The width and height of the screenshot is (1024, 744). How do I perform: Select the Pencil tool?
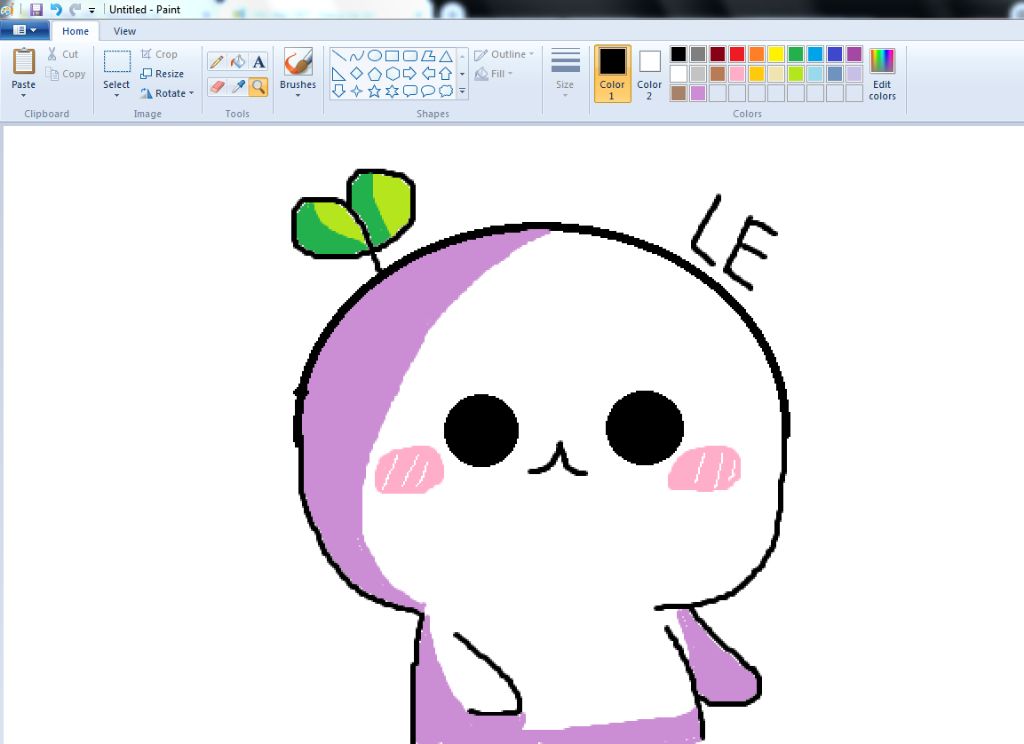[x=217, y=62]
